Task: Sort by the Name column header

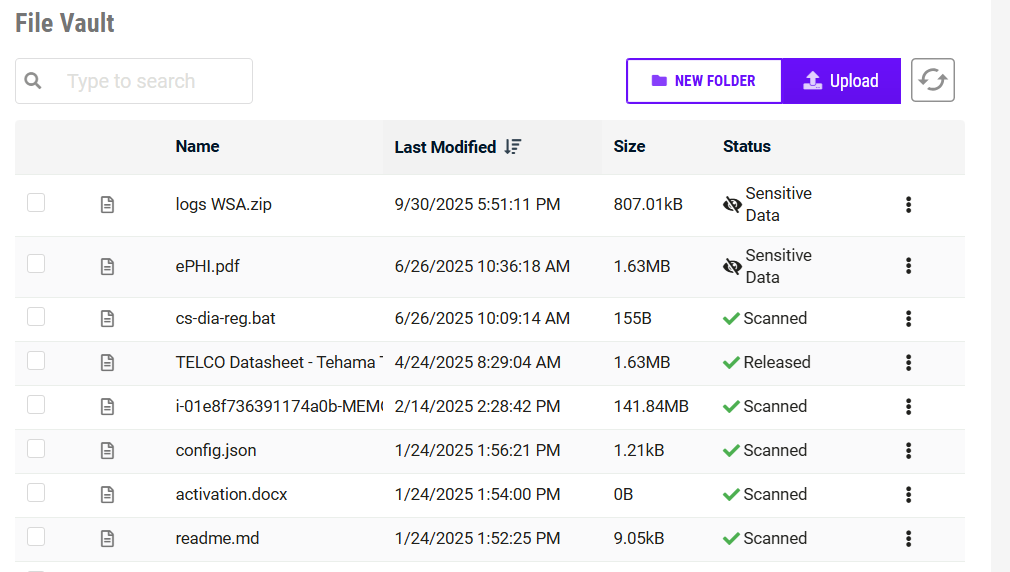Action: [x=197, y=147]
